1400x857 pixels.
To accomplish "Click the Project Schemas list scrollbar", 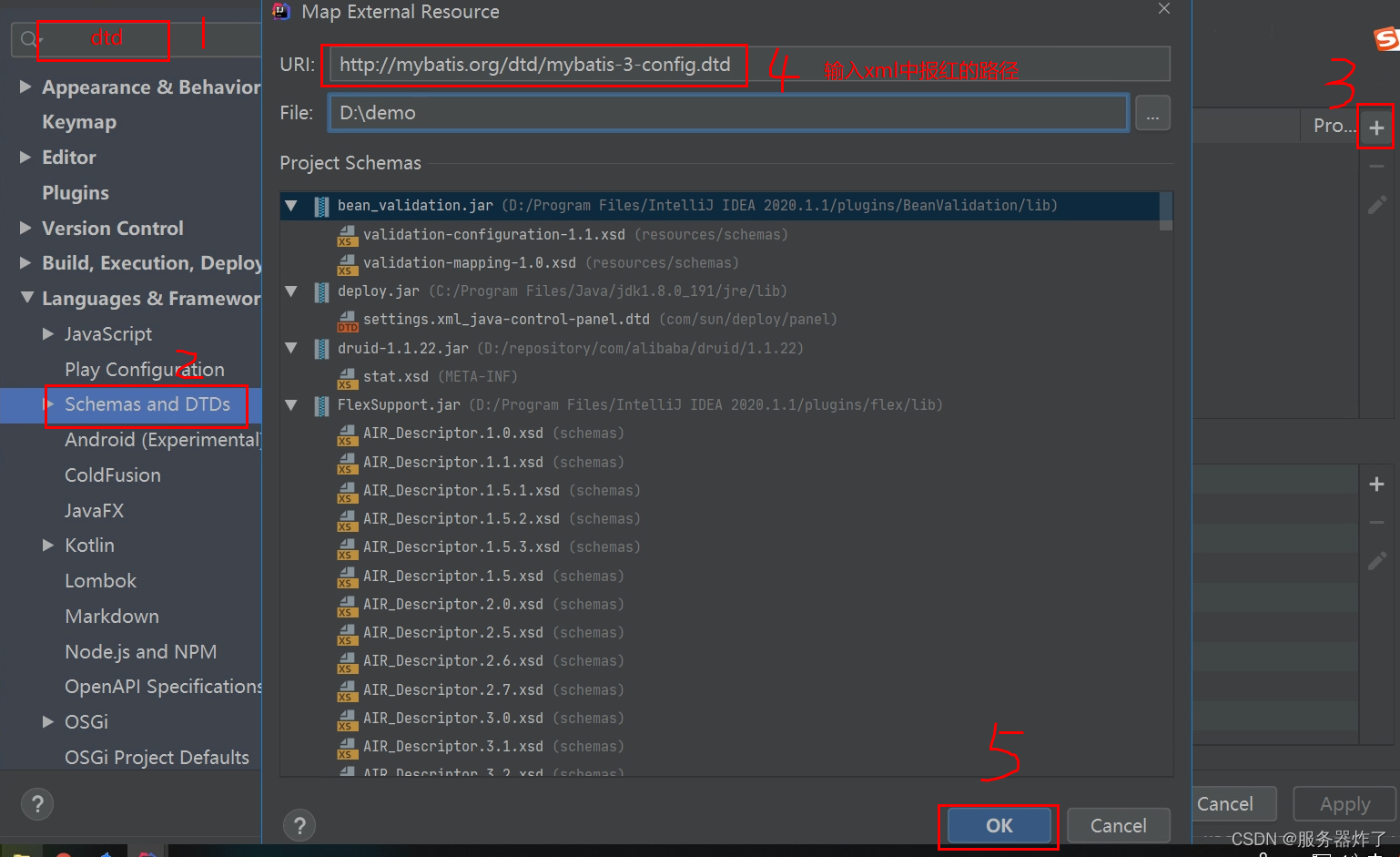I will coord(1166,211).
